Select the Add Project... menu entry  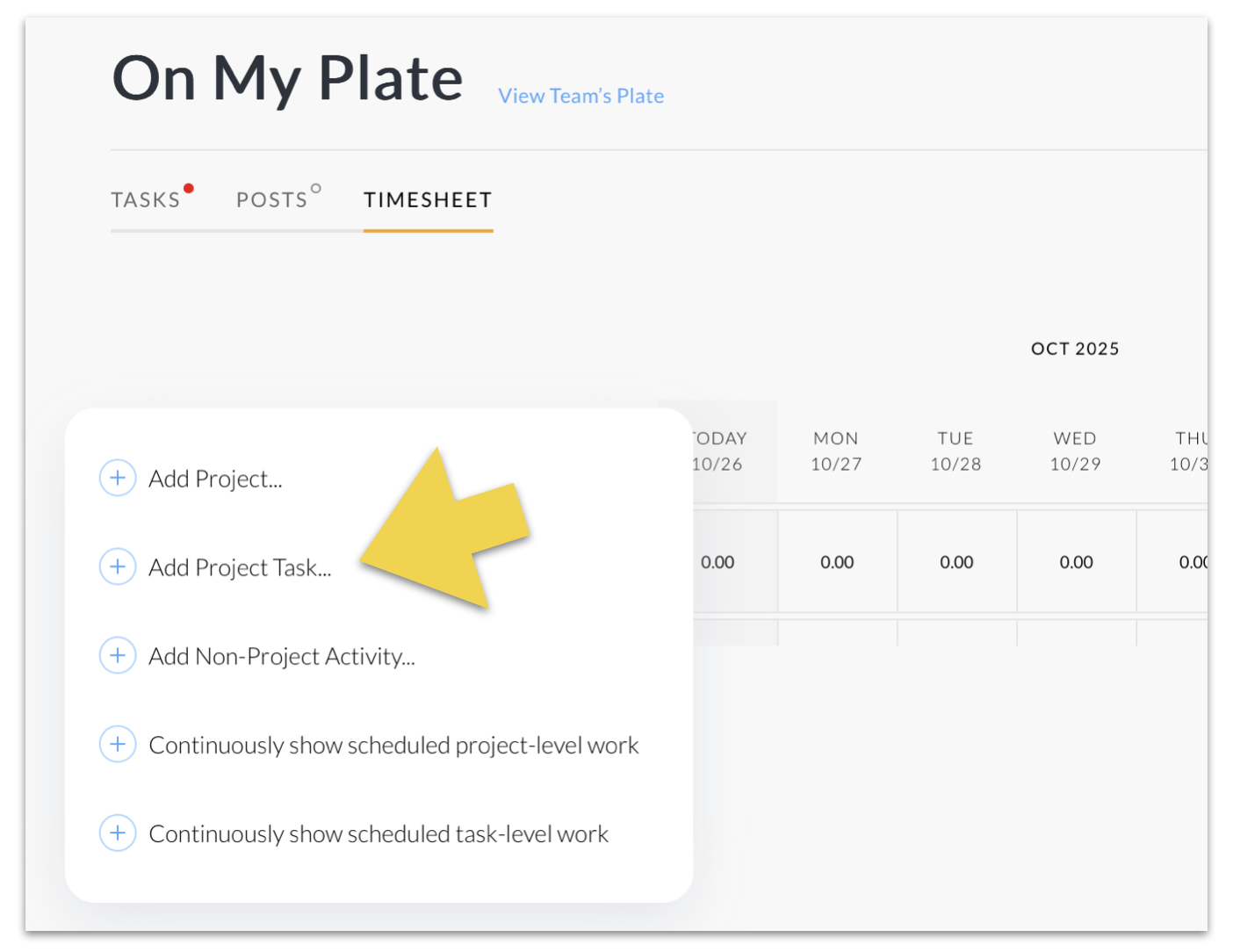[x=215, y=479]
